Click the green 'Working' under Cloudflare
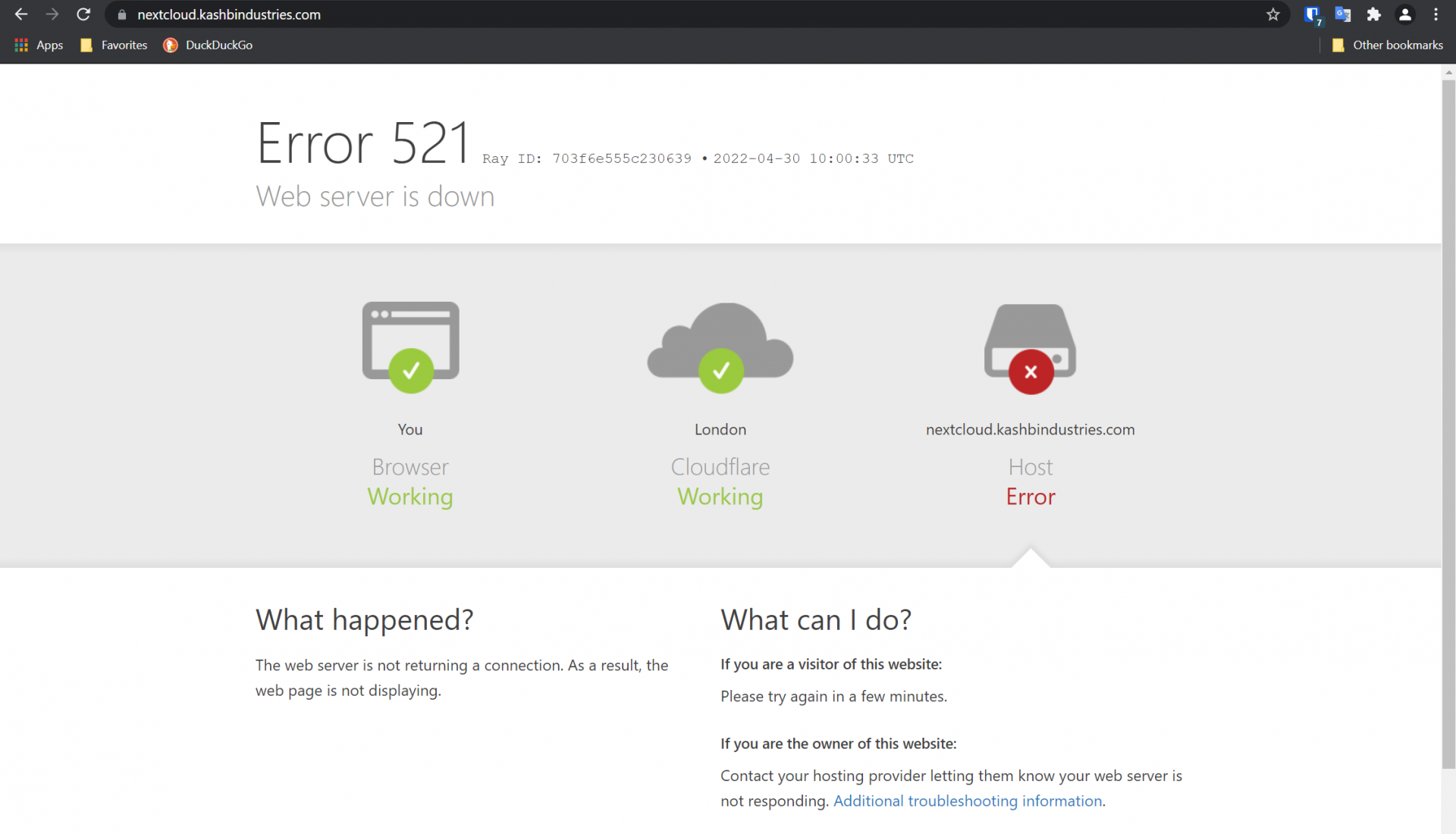 click(x=720, y=497)
